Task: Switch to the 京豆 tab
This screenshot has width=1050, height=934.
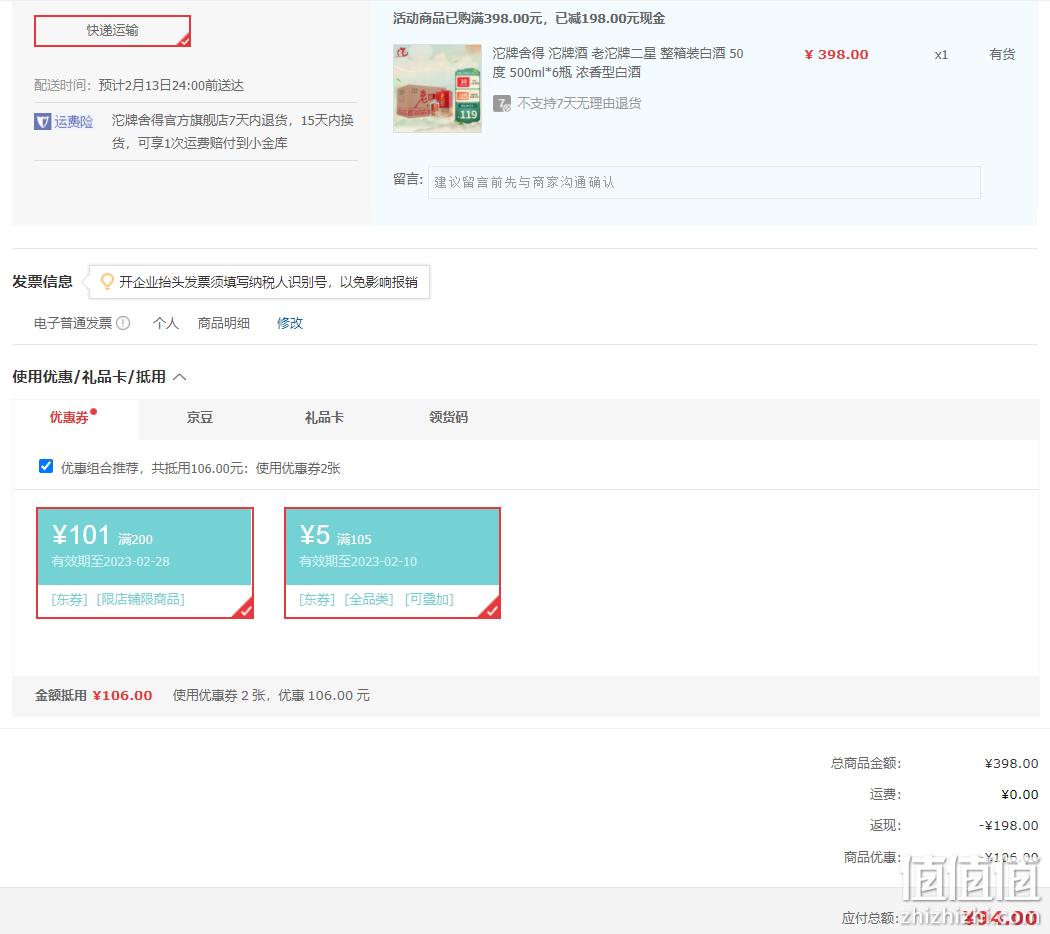Action: (x=200, y=417)
